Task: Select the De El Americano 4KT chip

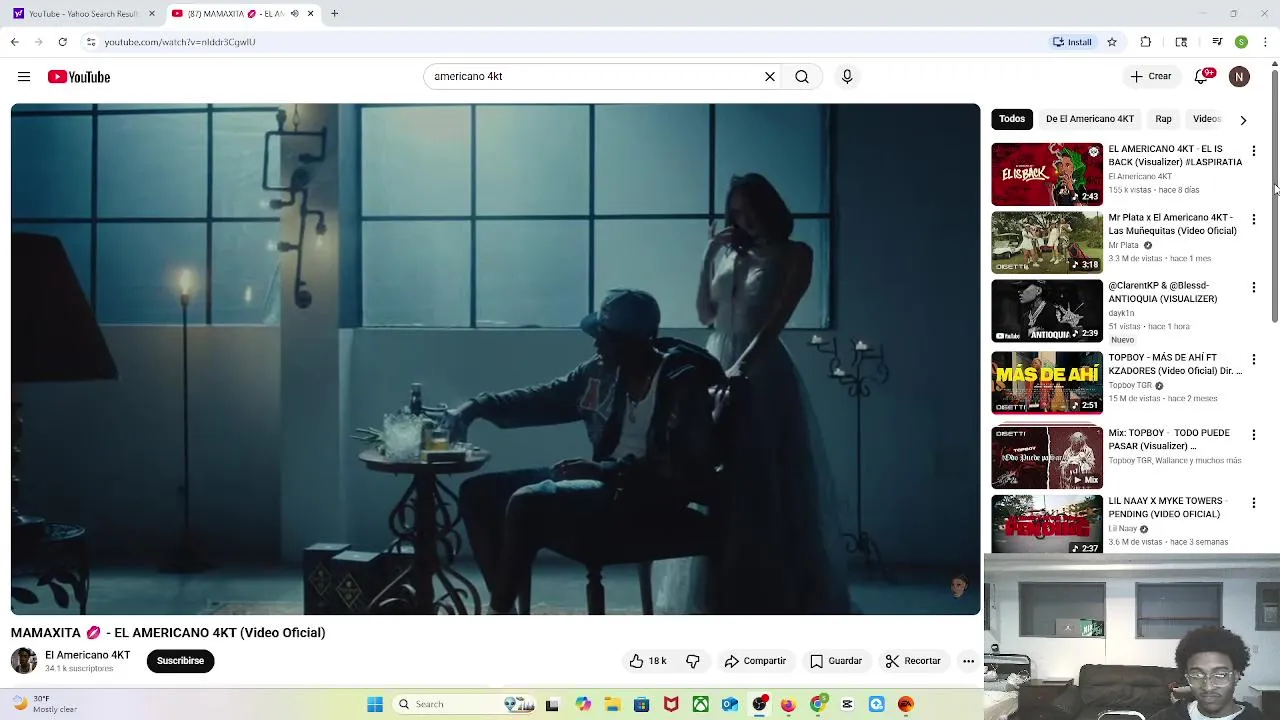Action: (x=1090, y=119)
